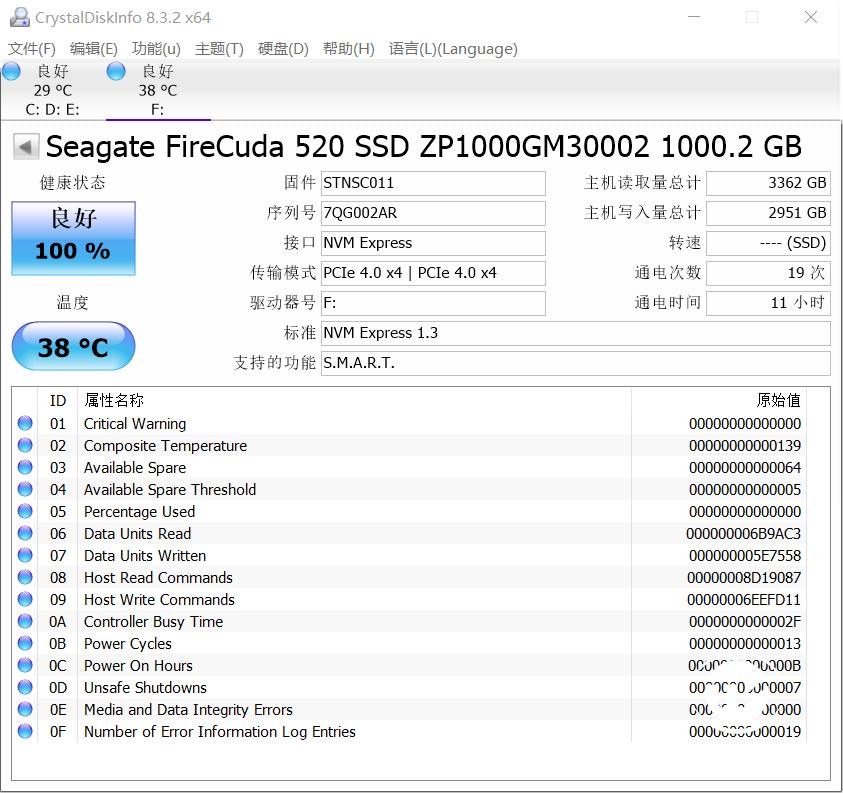Click the blue status dot beside Critical Warning
Image resolution: width=843 pixels, height=793 pixels.
[24, 423]
